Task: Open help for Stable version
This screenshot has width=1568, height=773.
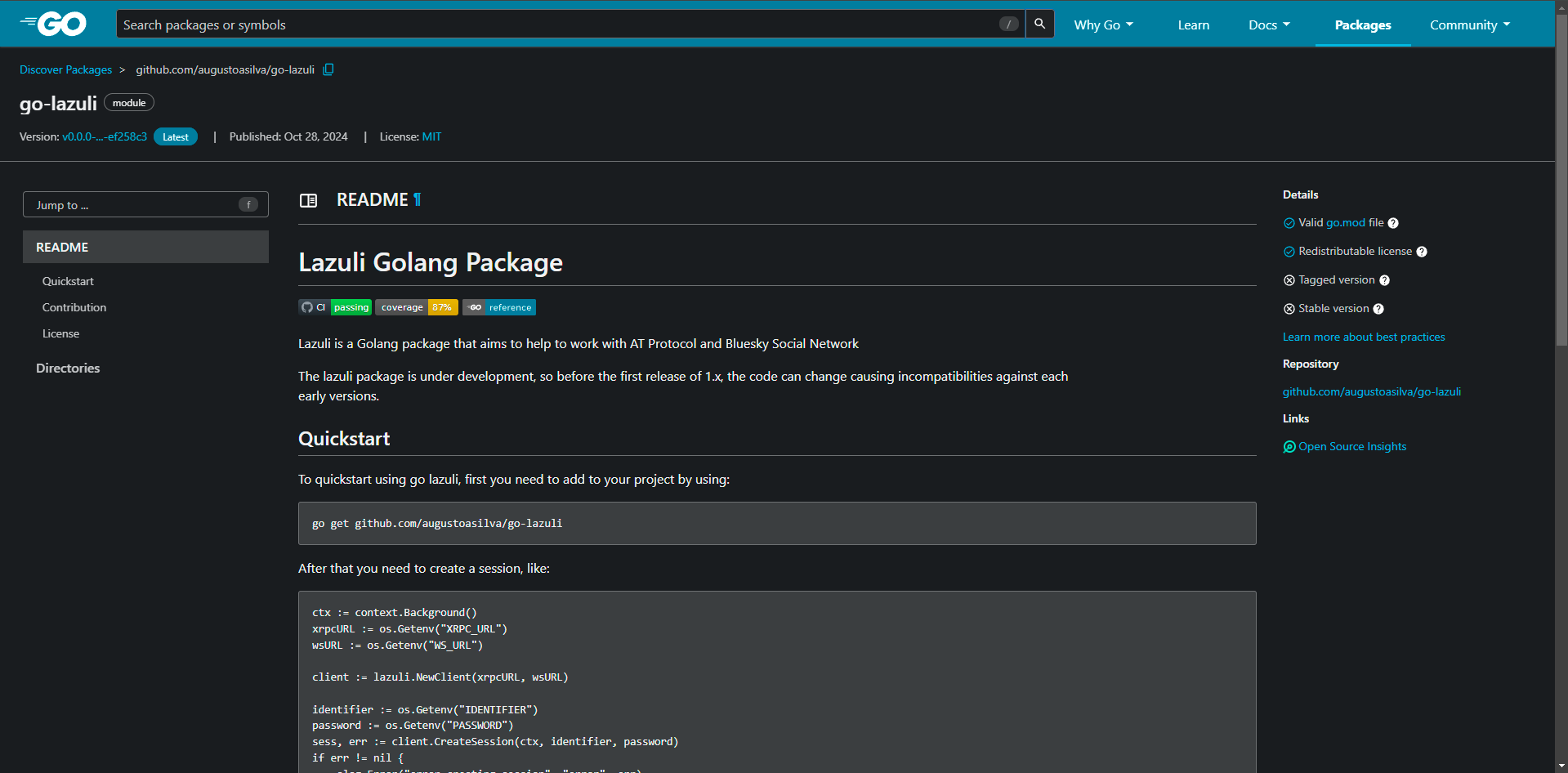Action: click(1378, 309)
